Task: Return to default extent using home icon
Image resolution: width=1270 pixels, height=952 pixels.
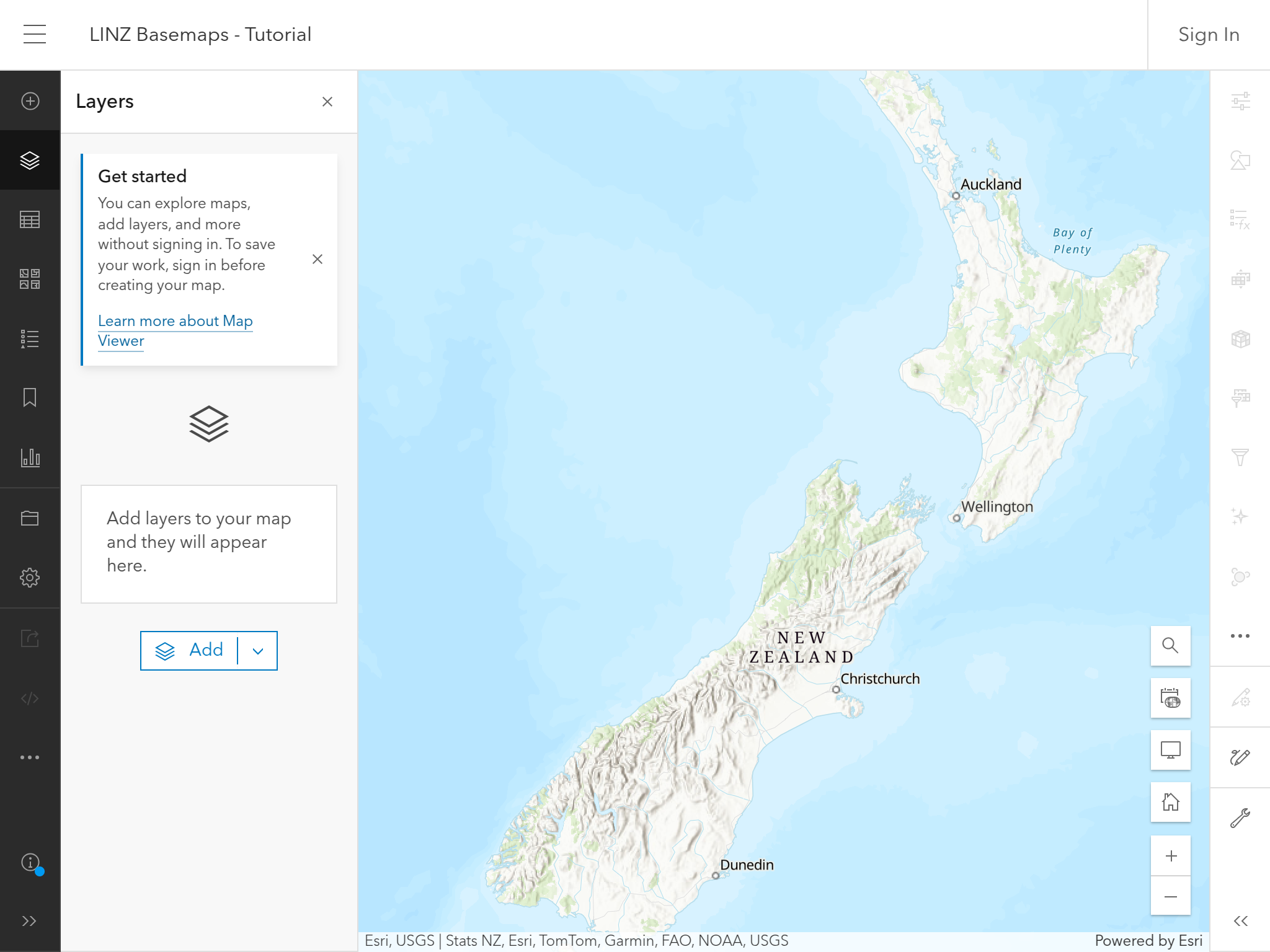Action: coord(1171,802)
